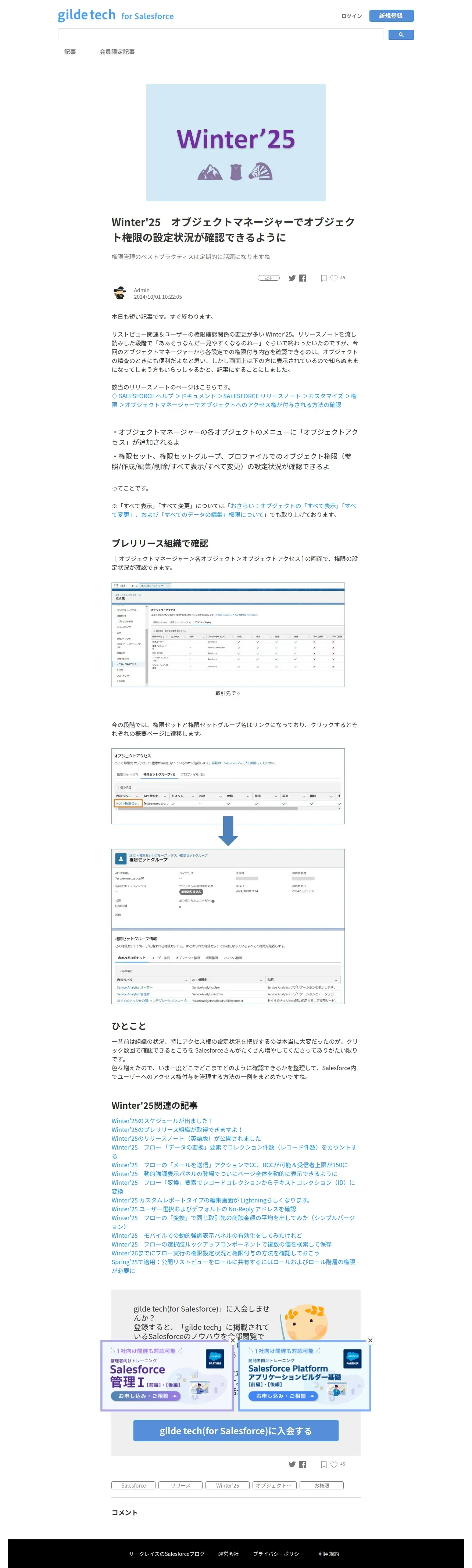Open Winter'25のスケジュールが出ました！ link

click(x=162, y=1121)
